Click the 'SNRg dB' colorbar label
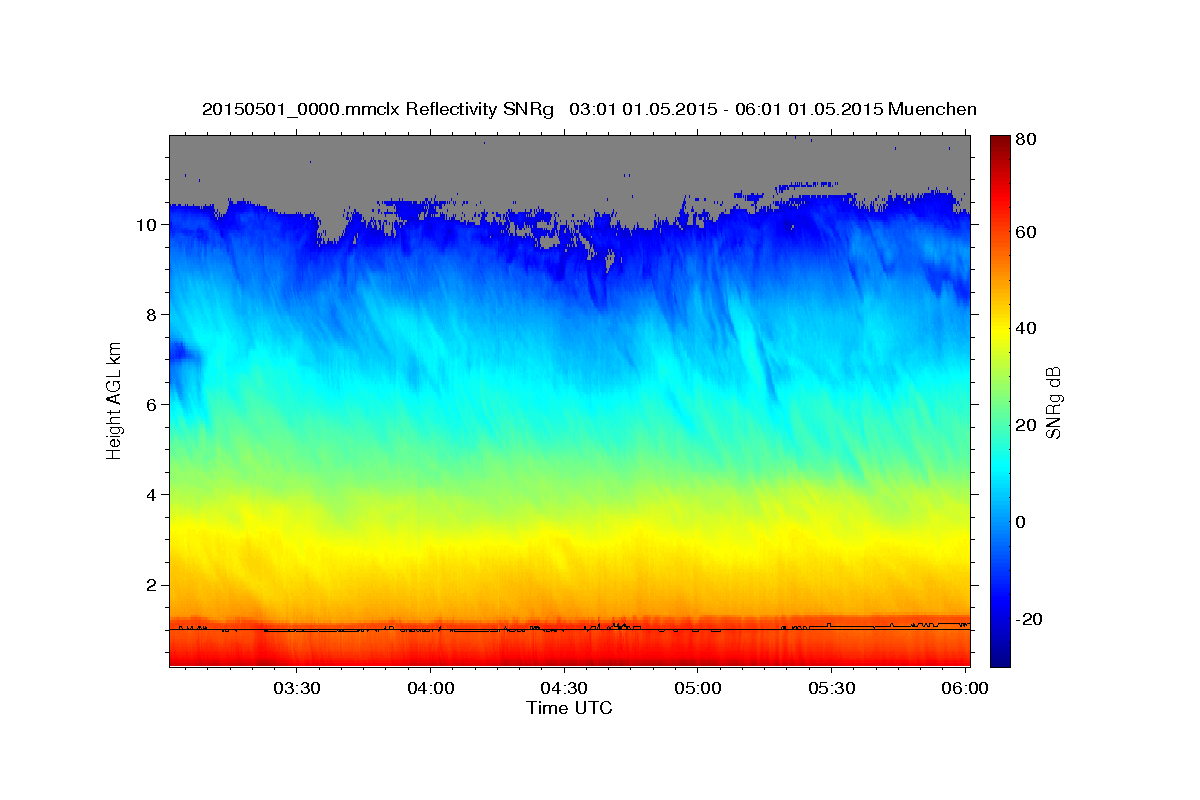Screen dimensions: 1200x800 coord(1053,402)
